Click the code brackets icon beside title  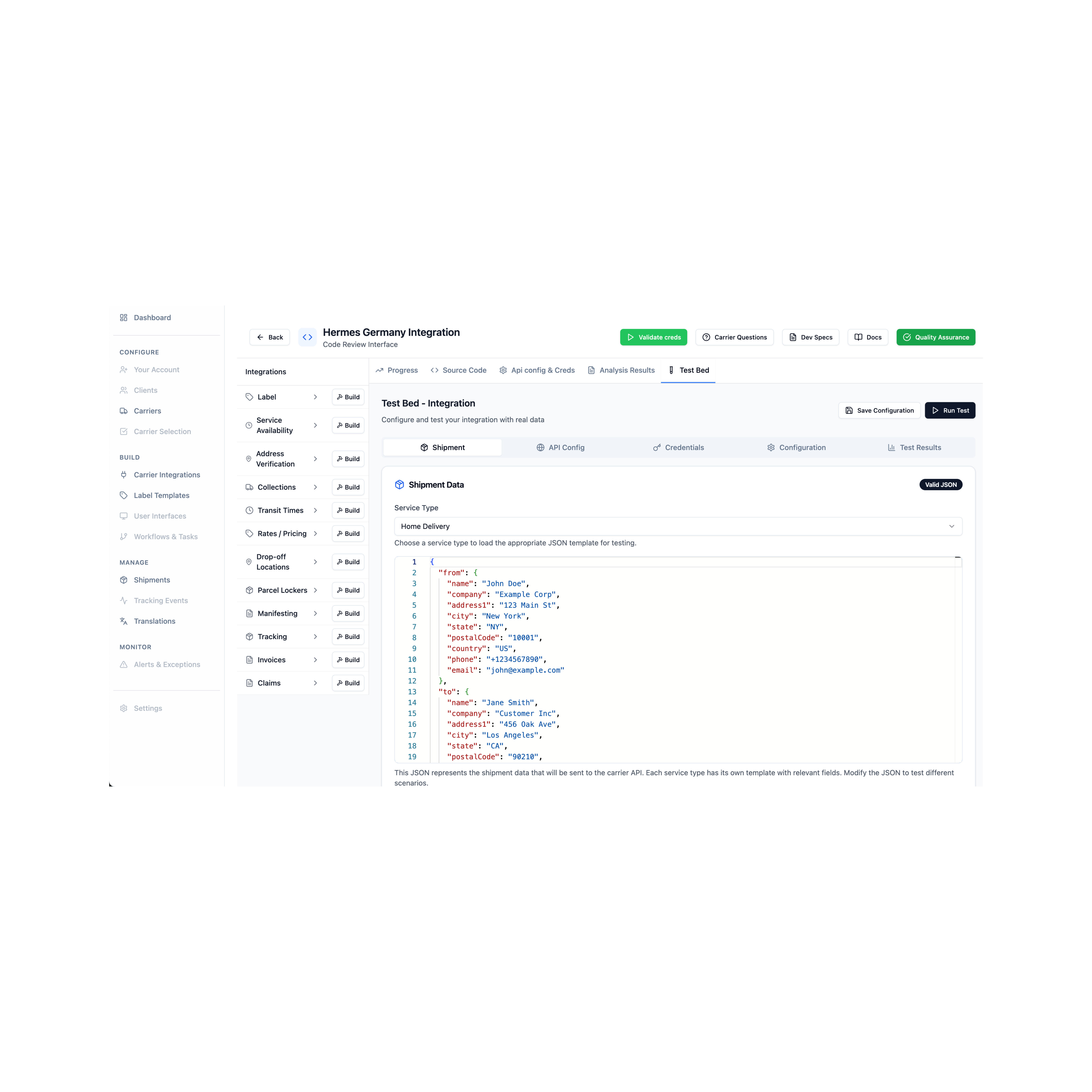tap(308, 337)
